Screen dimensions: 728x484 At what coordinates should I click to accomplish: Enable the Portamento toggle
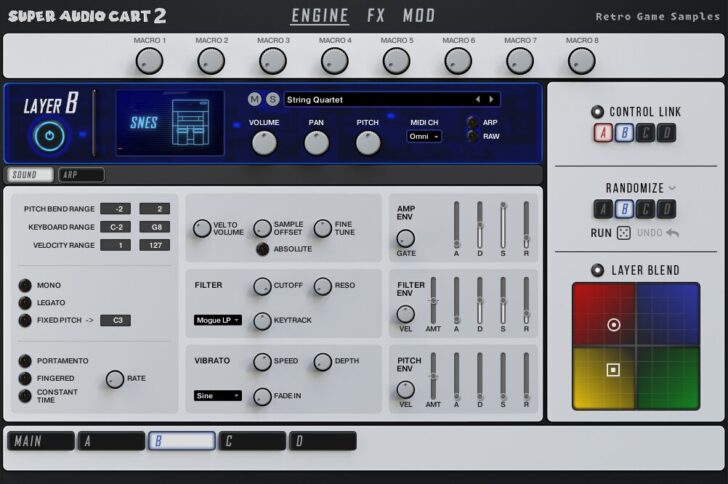coord(25,361)
